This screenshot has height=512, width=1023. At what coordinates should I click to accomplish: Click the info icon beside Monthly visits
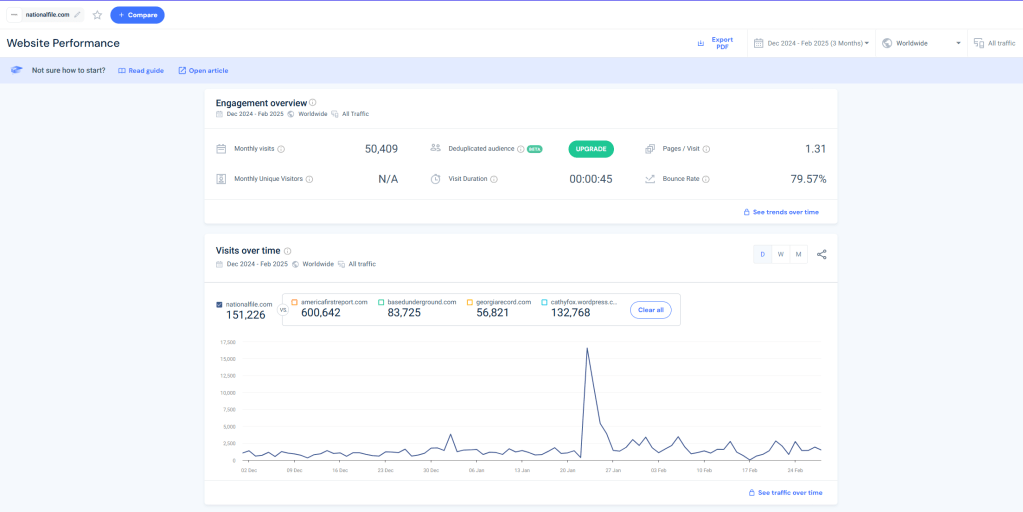(x=281, y=149)
